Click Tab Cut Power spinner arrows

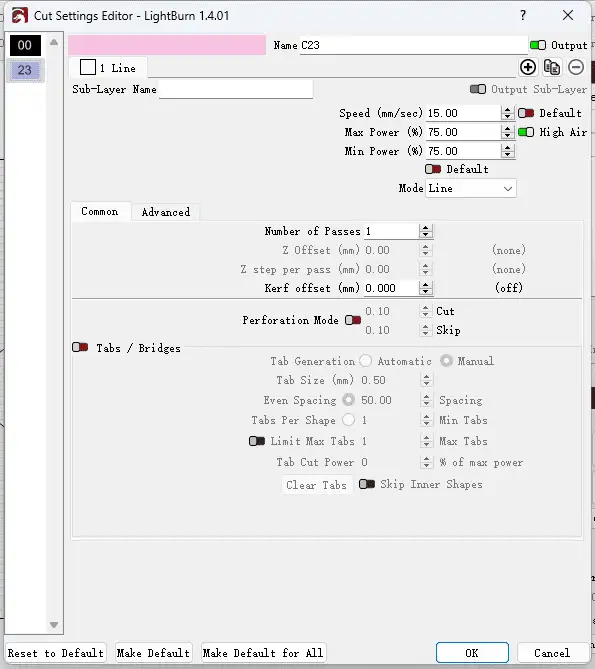click(x=427, y=462)
